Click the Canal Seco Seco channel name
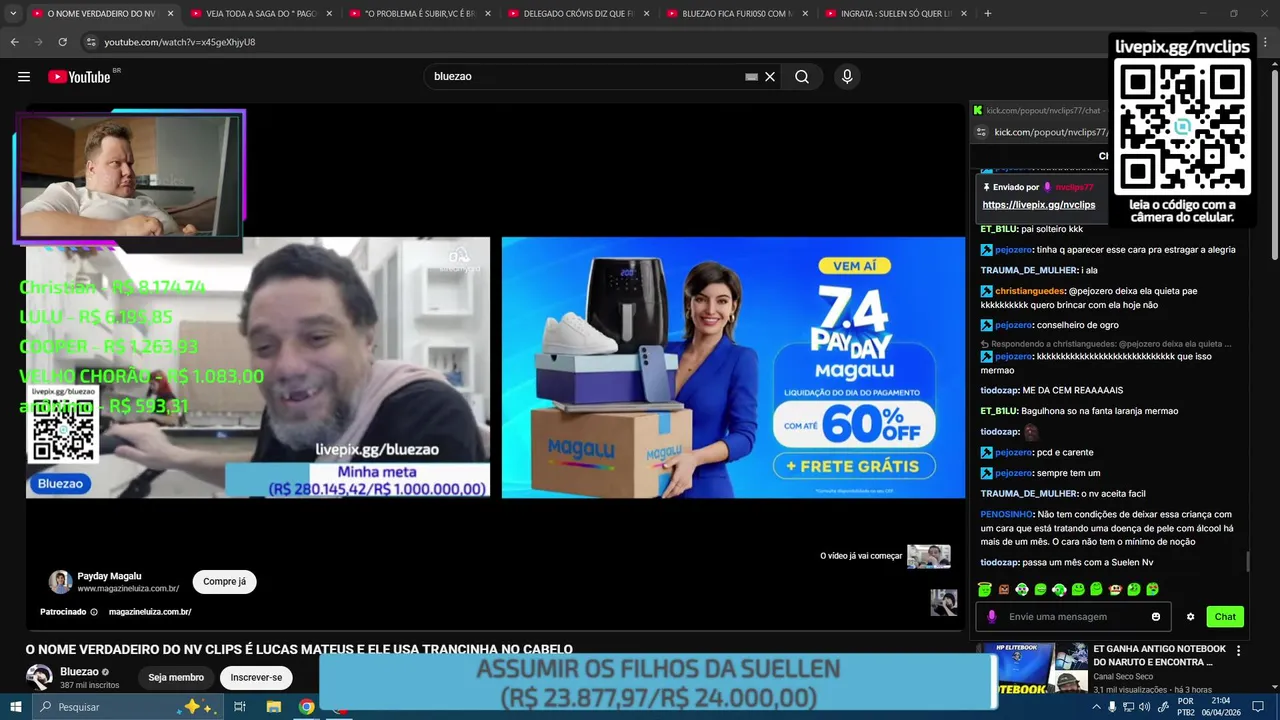The height and width of the screenshot is (720, 1280). click(x=1123, y=677)
